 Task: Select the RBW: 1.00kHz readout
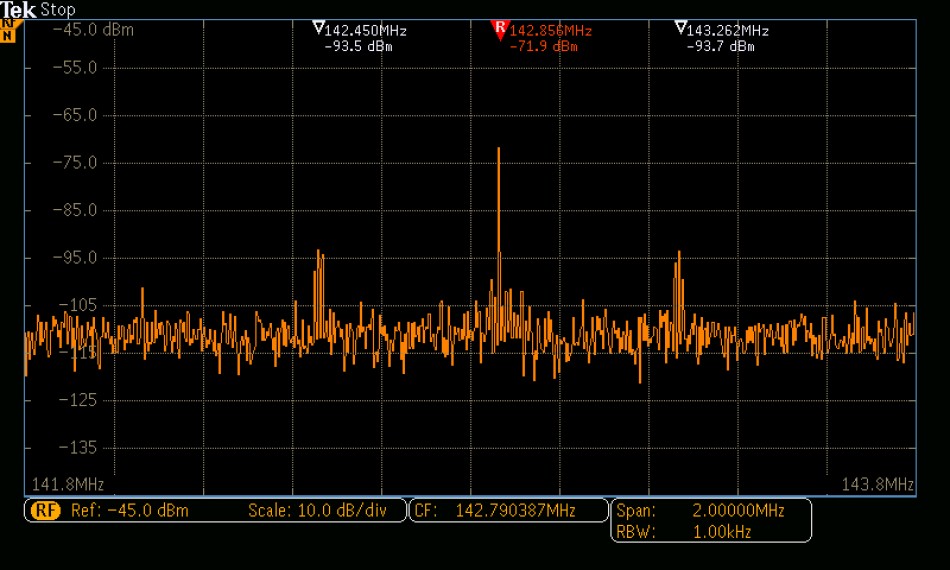tap(684, 532)
